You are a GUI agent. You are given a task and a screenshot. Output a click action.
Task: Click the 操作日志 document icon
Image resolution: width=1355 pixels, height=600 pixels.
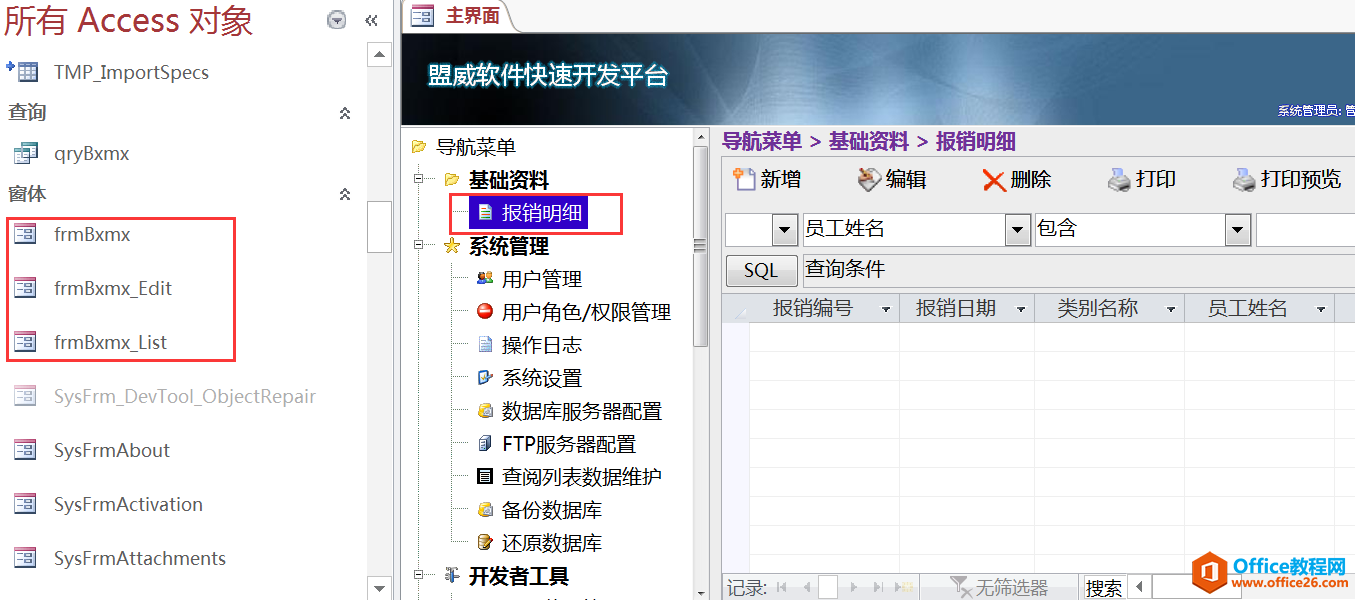point(485,344)
